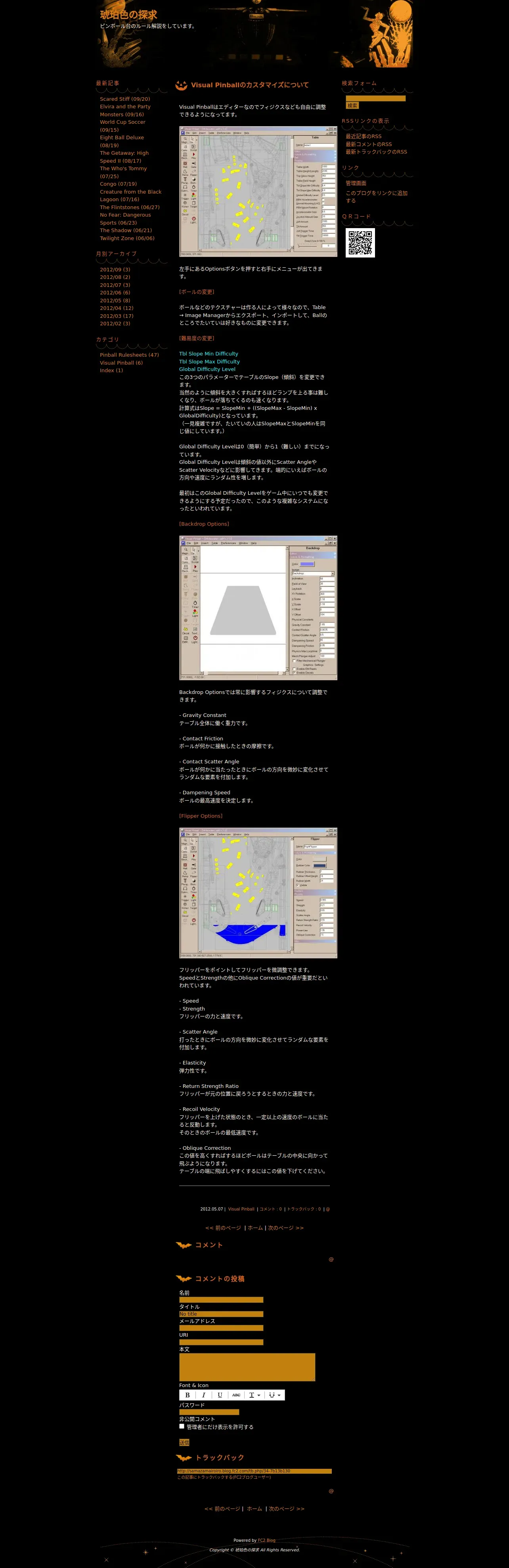Open the 2012/09 (3) archive
This screenshot has width=509, height=1568.
[115, 269]
